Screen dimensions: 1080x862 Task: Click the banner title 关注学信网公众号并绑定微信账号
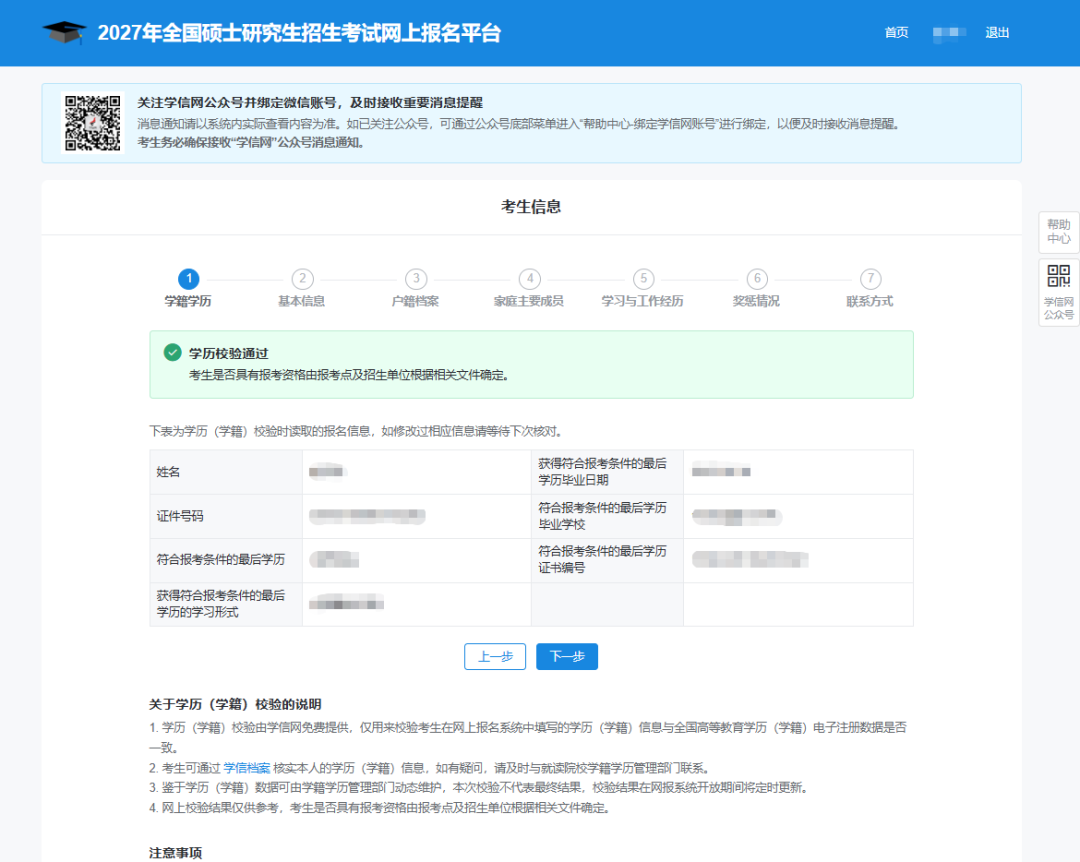pyautogui.click(x=310, y=103)
